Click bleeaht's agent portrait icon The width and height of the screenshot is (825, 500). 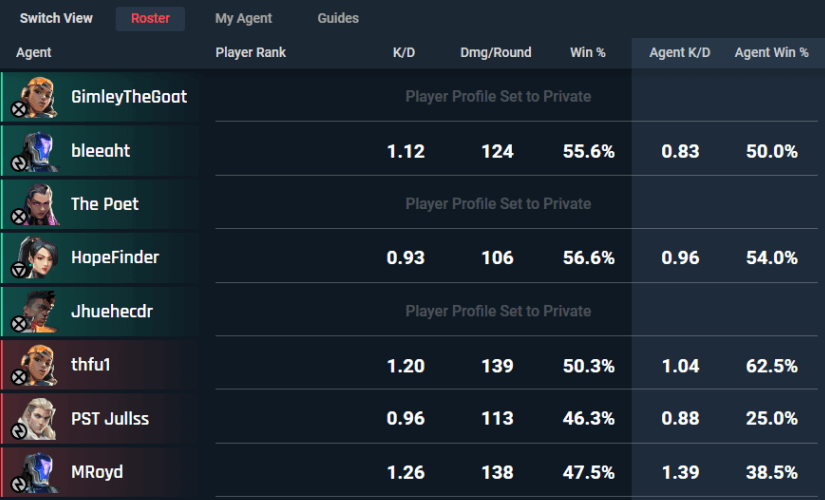40,151
